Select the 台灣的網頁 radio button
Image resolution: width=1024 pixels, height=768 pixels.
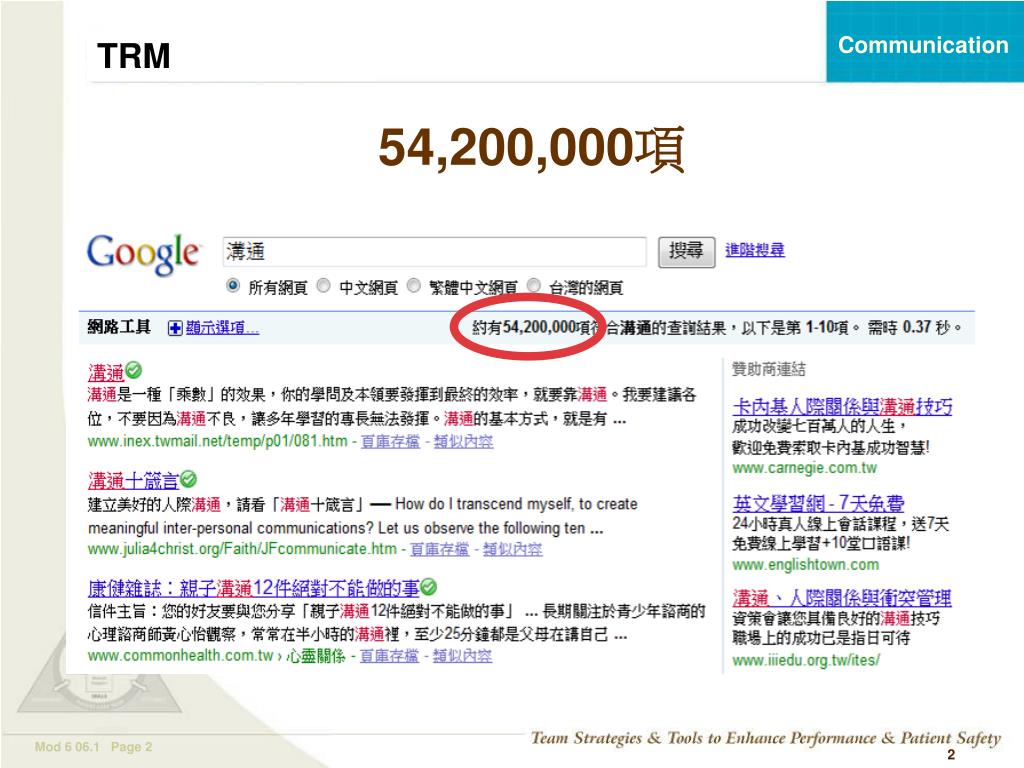click(x=534, y=285)
